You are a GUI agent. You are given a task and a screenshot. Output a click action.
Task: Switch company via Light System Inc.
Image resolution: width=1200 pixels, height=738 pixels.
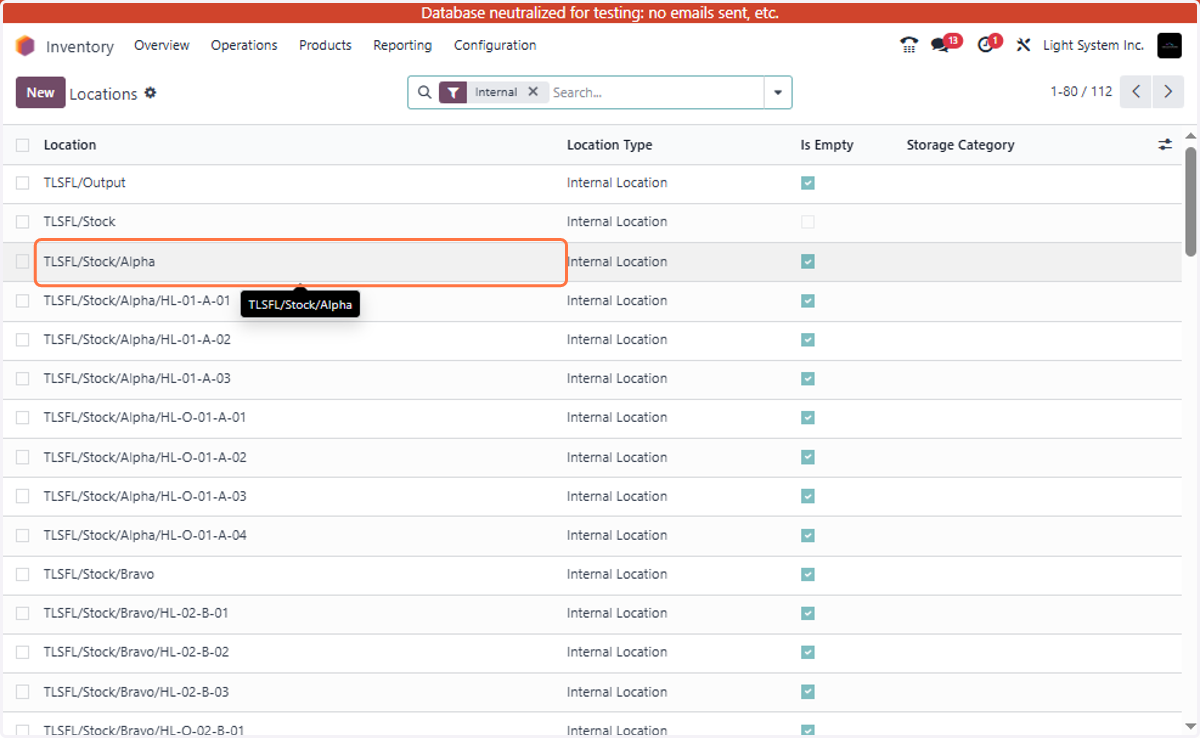1093,45
